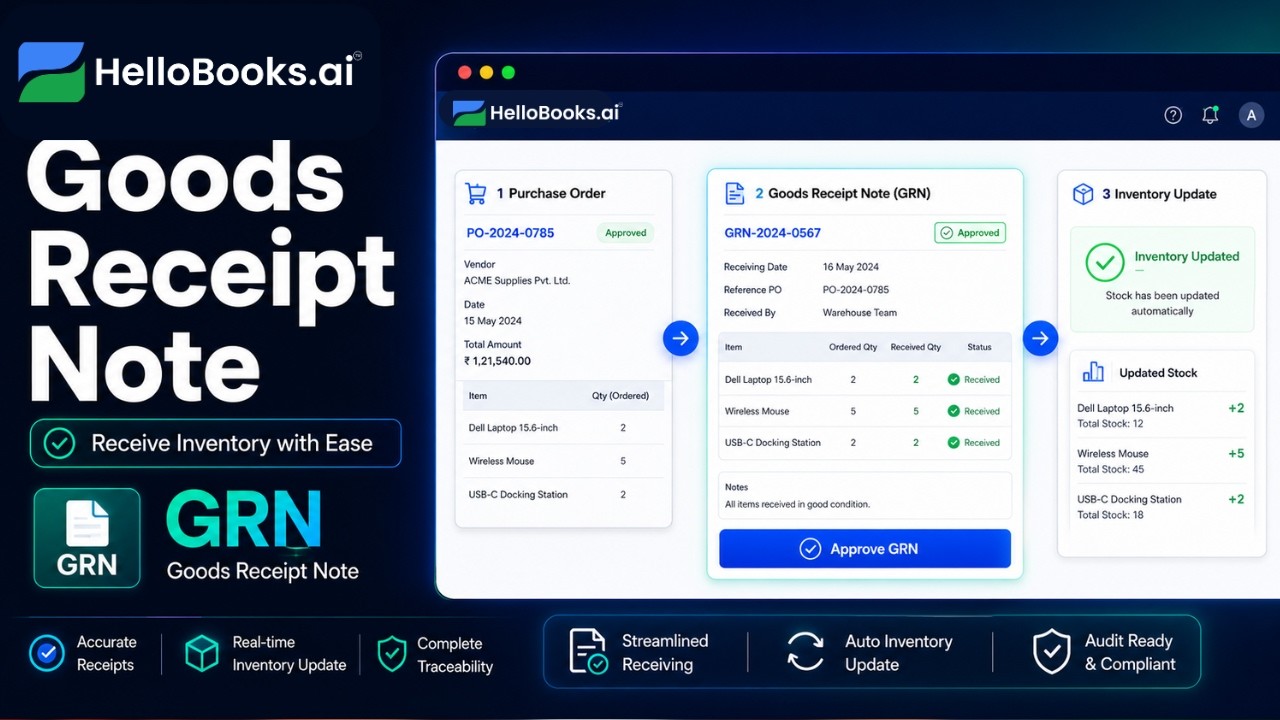Click the Received By value Warehouse Team

click(x=860, y=313)
